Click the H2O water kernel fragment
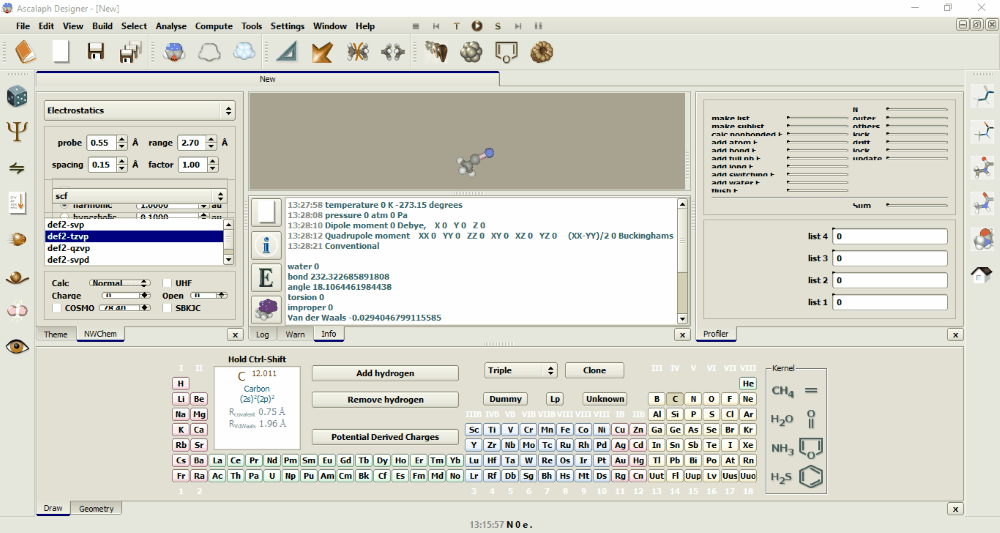This screenshot has height=533, width=1000. coord(783,420)
